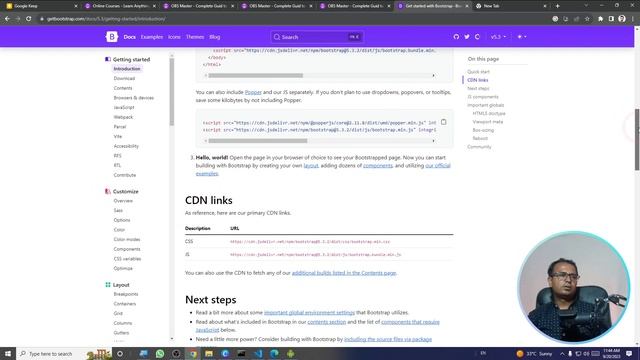Click the docs Search field
Viewport: 640px width, 360px height.
coord(317,37)
